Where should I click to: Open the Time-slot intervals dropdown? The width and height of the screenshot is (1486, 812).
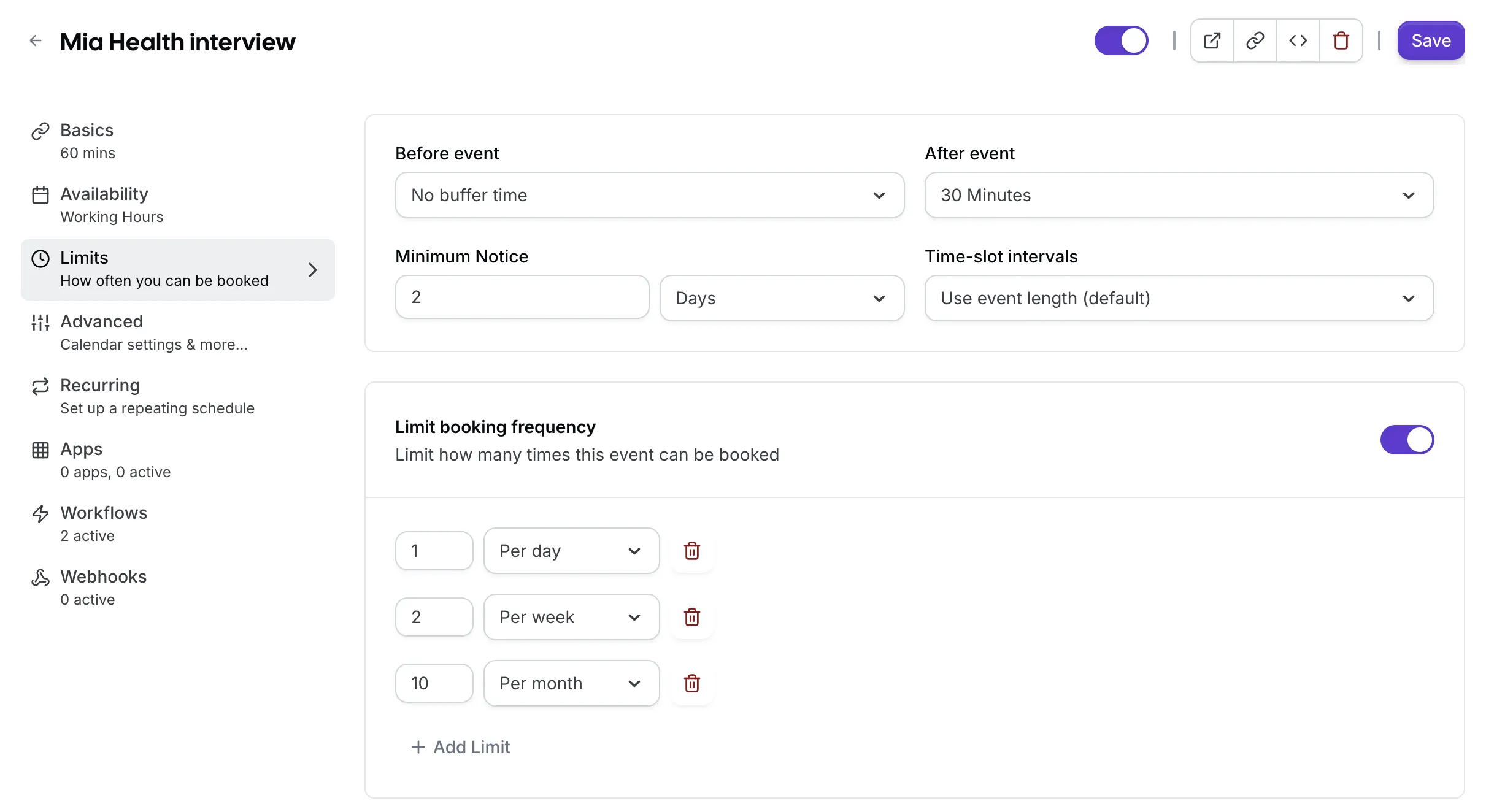point(1179,298)
